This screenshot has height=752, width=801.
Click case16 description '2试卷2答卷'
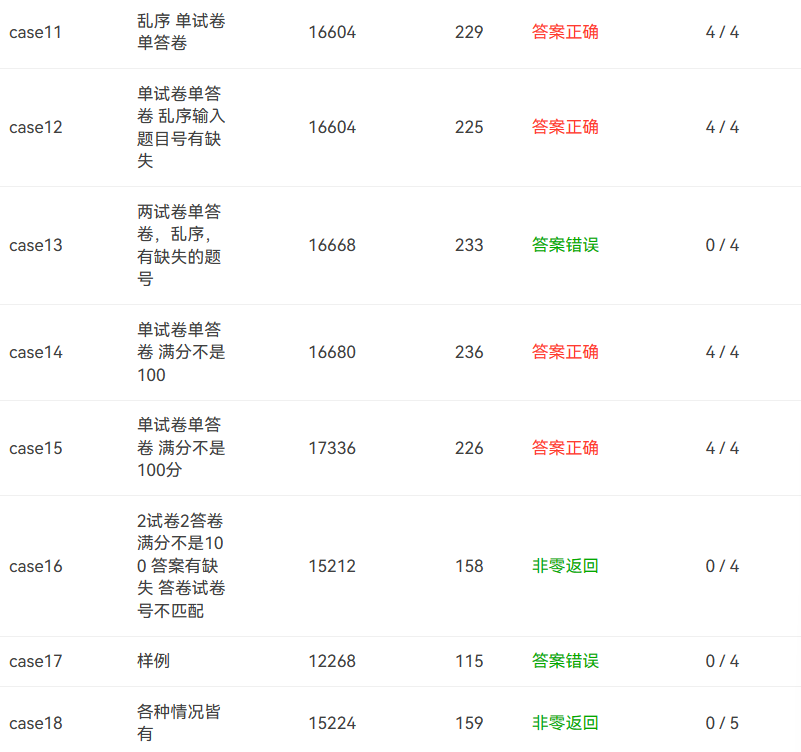point(181,566)
